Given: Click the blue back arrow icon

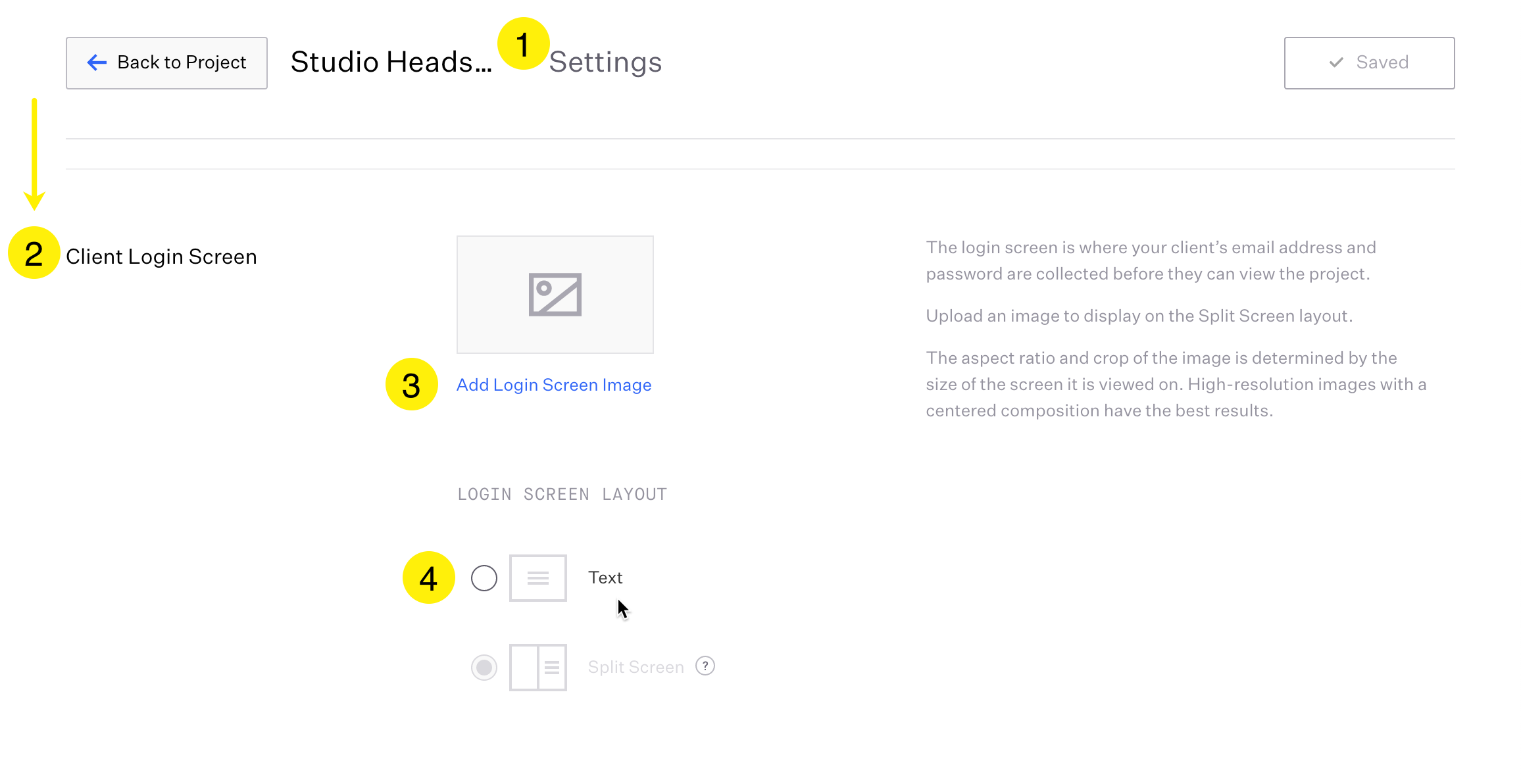Looking at the screenshot, I should 97,62.
